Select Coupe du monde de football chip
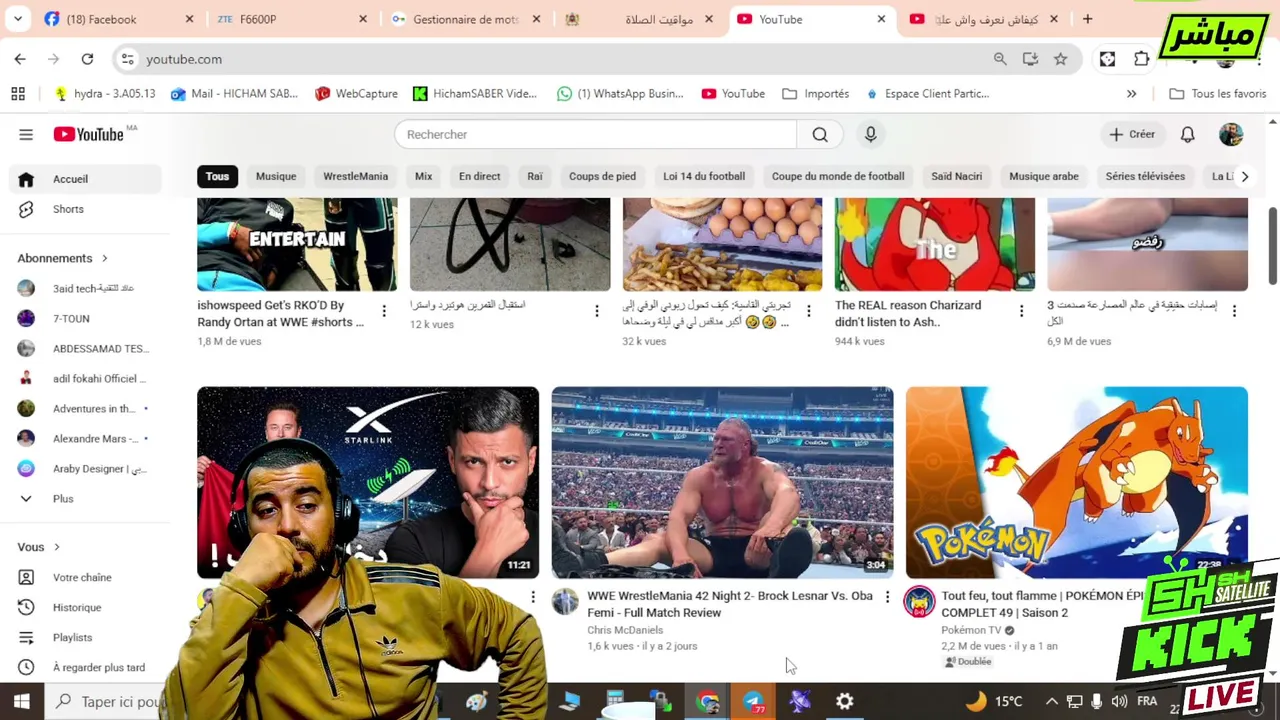The width and height of the screenshot is (1280, 720). click(x=838, y=176)
